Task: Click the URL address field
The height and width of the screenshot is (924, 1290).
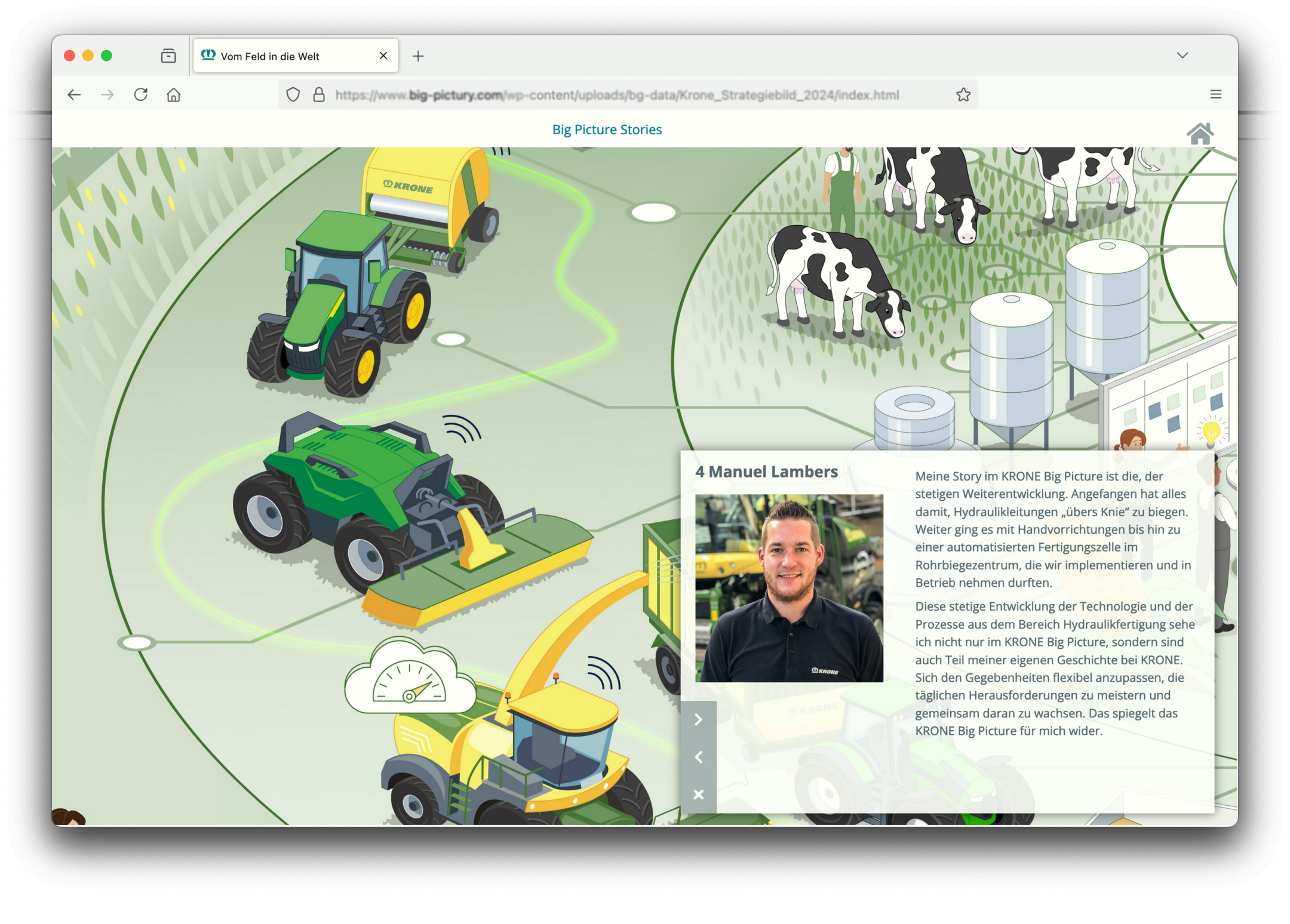Action: [615, 95]
